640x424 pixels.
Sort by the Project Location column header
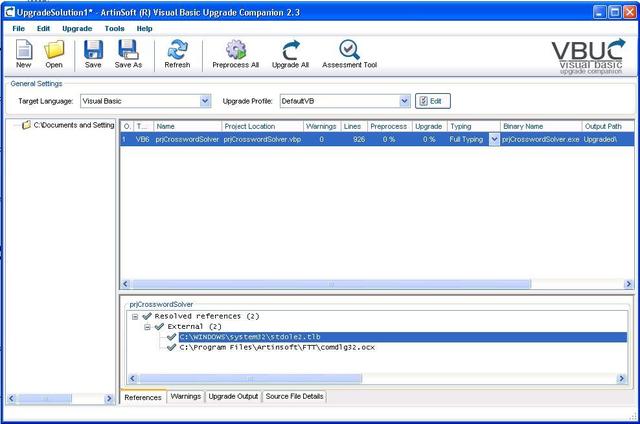tap(262, 127)
